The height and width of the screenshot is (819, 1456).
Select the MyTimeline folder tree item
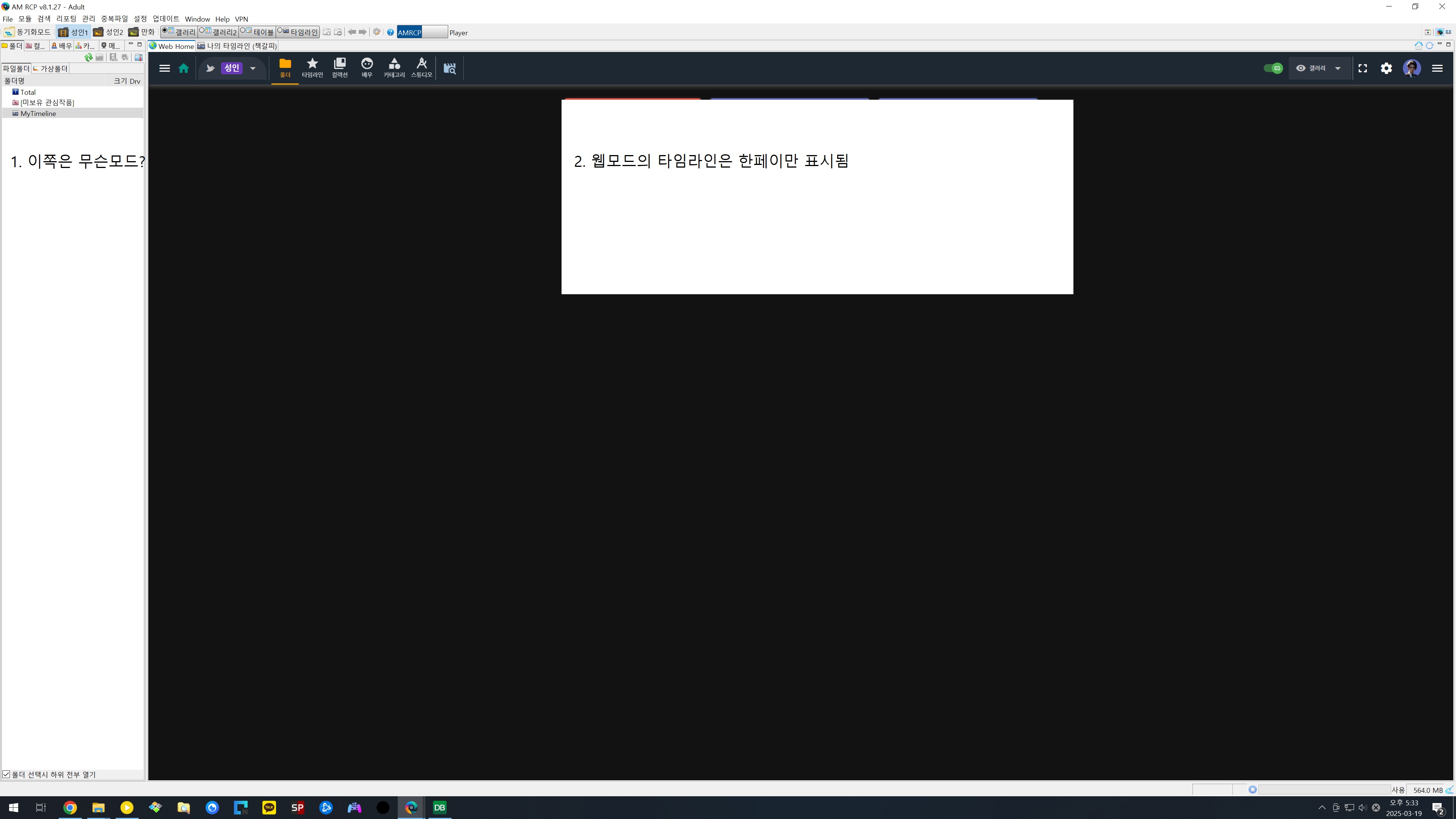(x=38, y=114)
